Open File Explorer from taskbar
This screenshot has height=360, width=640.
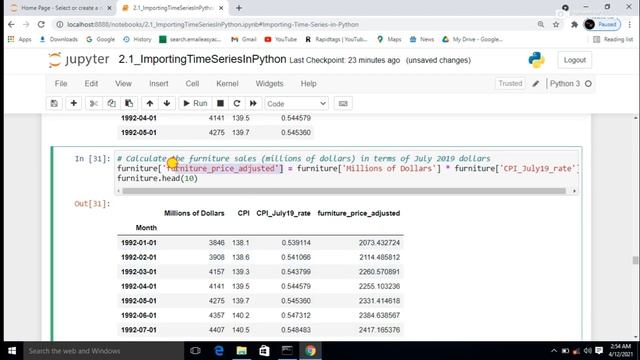click(x=242, y=351)
